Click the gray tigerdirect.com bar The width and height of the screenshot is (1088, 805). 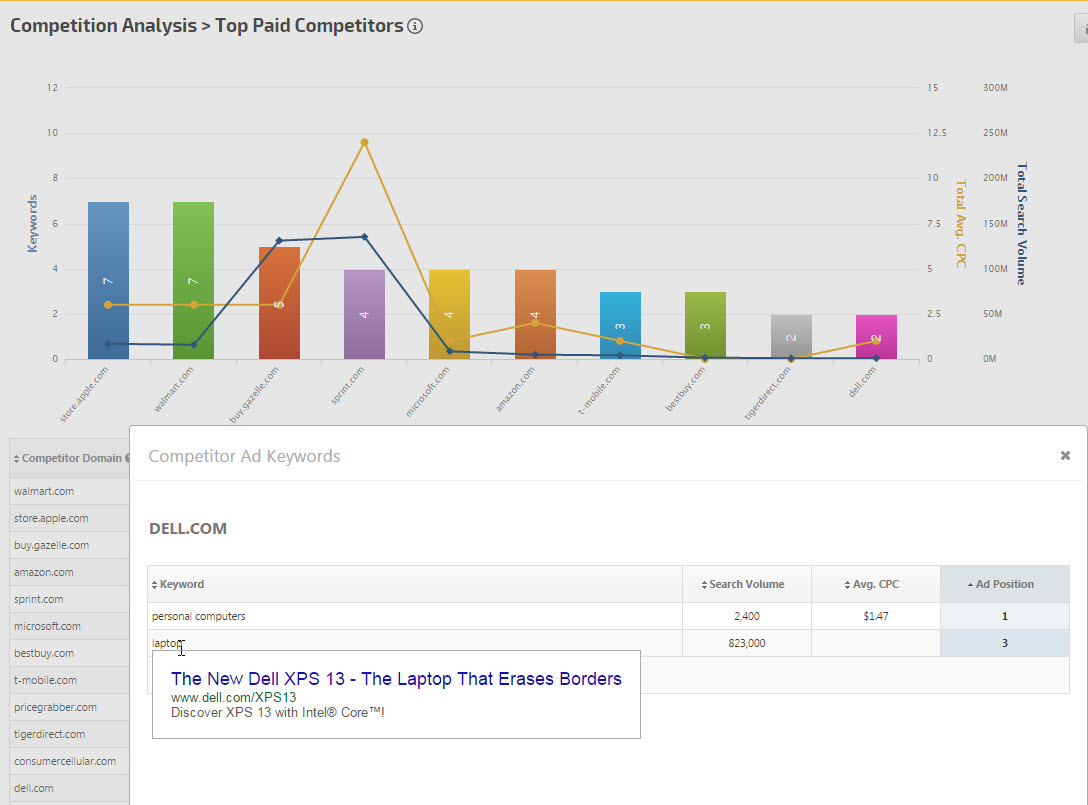pyautogui.click(x=791, y=337)
